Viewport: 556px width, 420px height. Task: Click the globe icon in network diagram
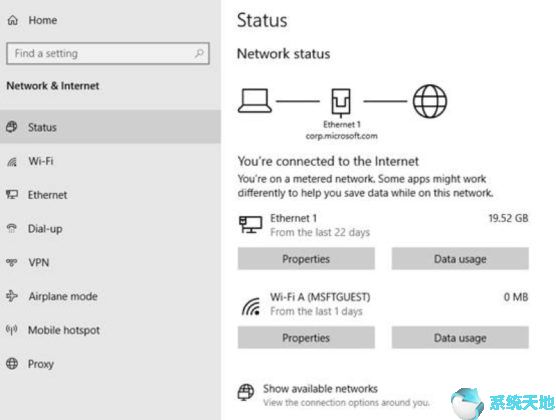430,101
